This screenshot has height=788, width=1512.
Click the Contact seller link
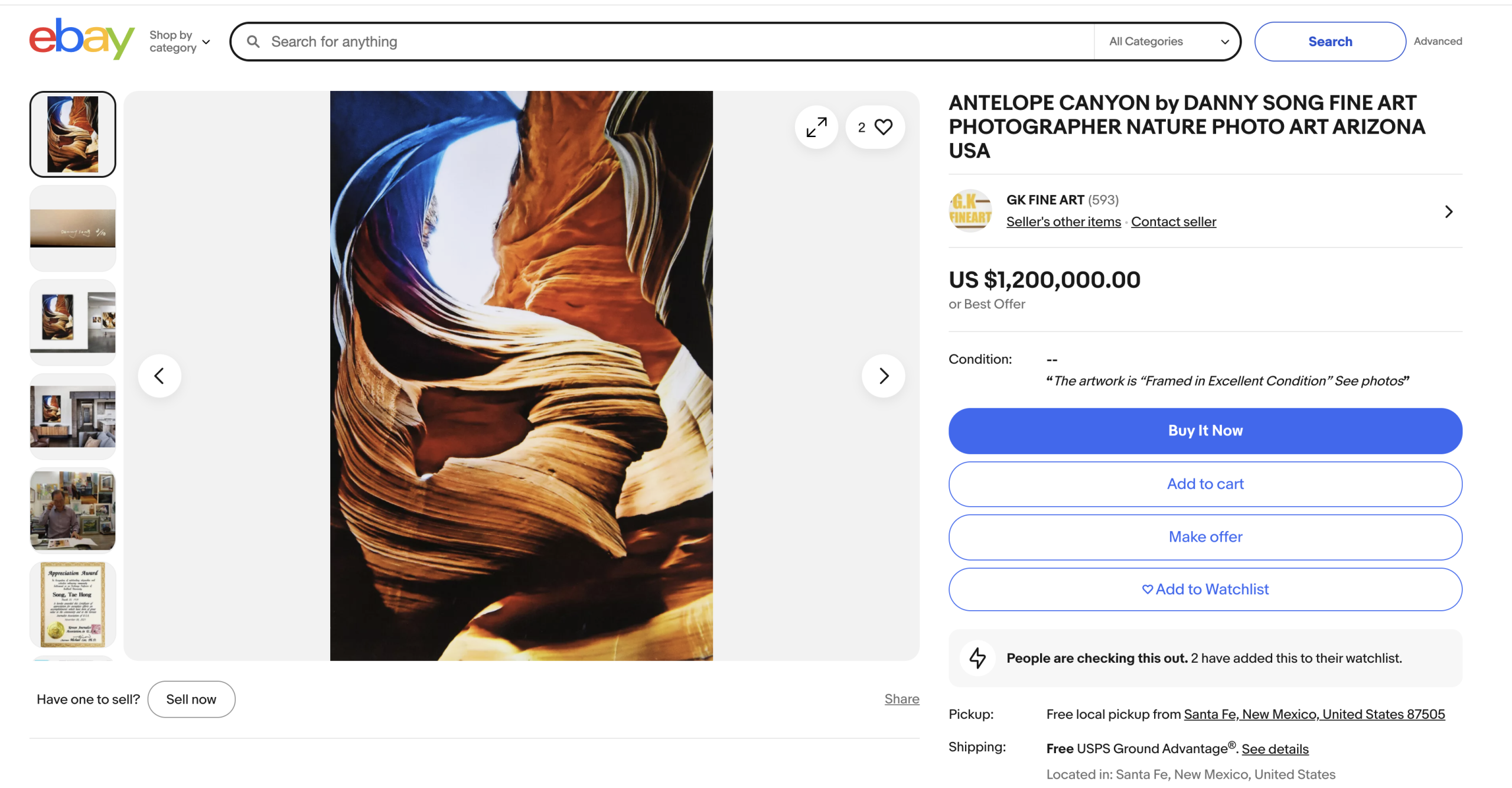click(x=1174, y=222)
